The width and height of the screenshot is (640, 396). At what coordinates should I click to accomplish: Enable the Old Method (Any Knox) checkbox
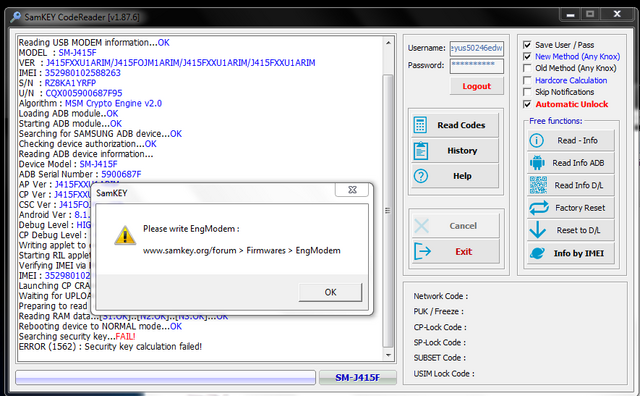tap(527, 68)
